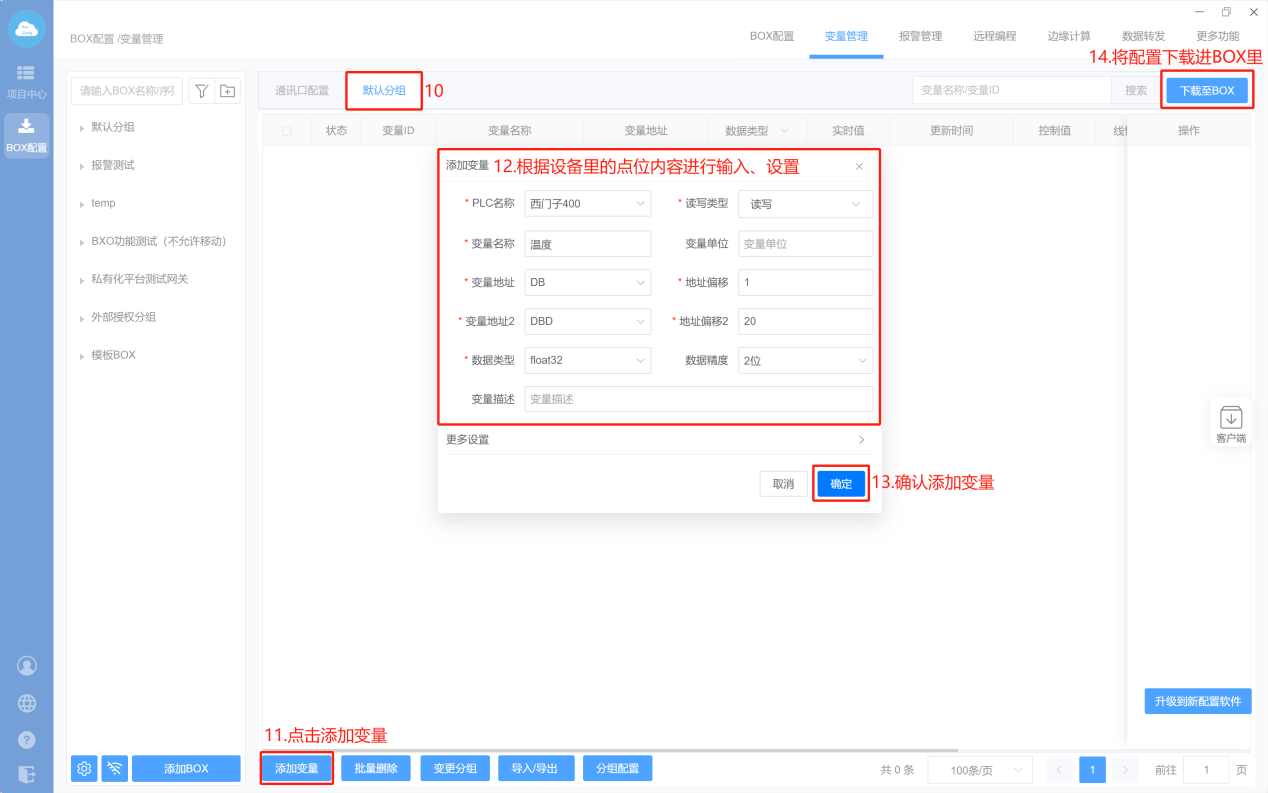1268x793 pixels.
Task: Expand the 更多设置 section
Action: [656, 439]
